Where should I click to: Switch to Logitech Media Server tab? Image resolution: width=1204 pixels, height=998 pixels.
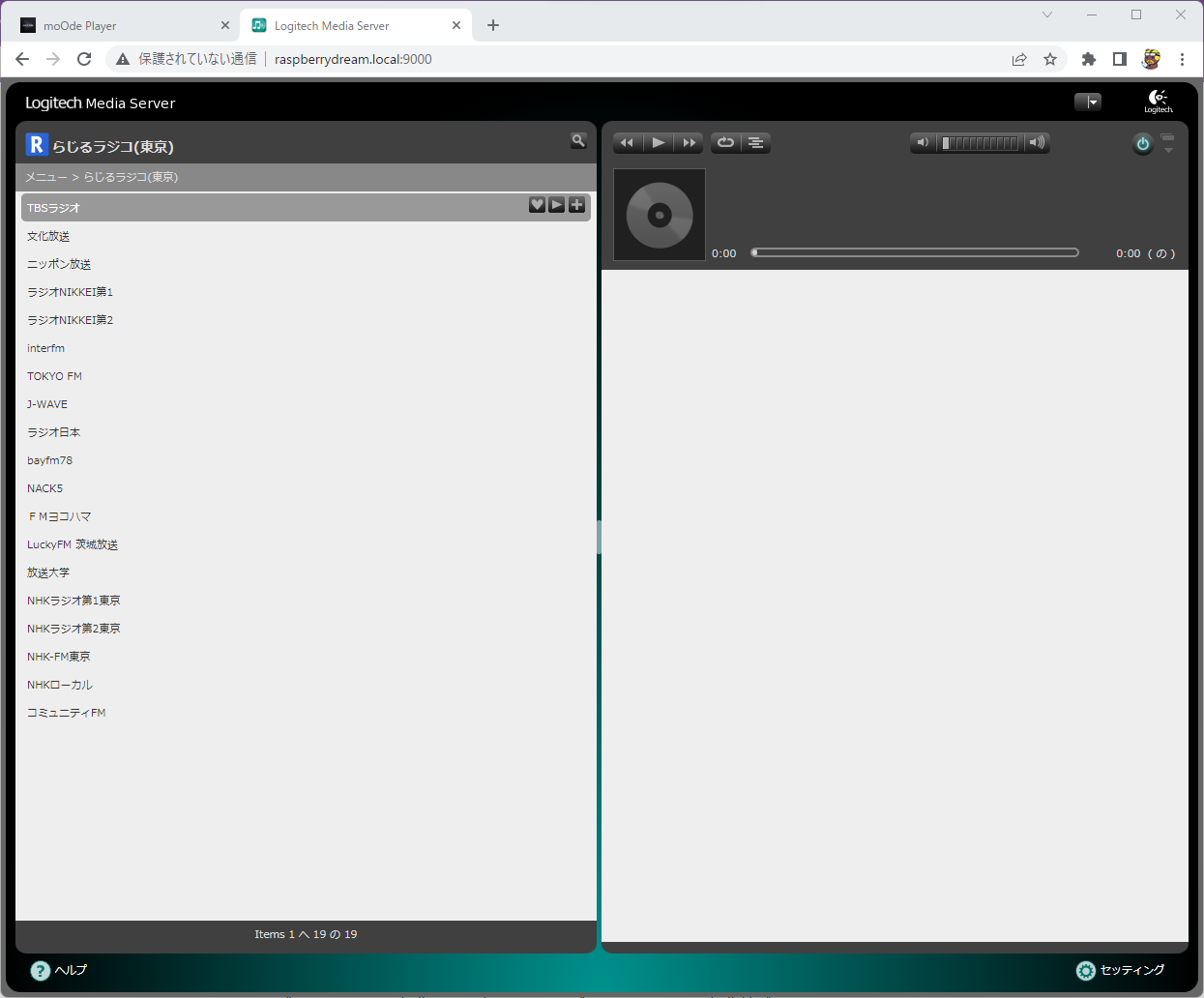354,26
